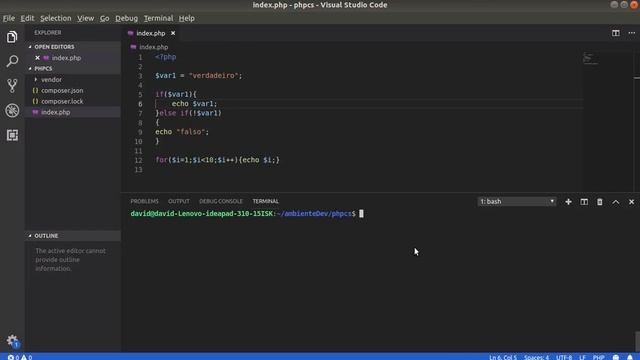Open editor More Actions ellipsis
The image size is (640, 360).
coord(631,33)
